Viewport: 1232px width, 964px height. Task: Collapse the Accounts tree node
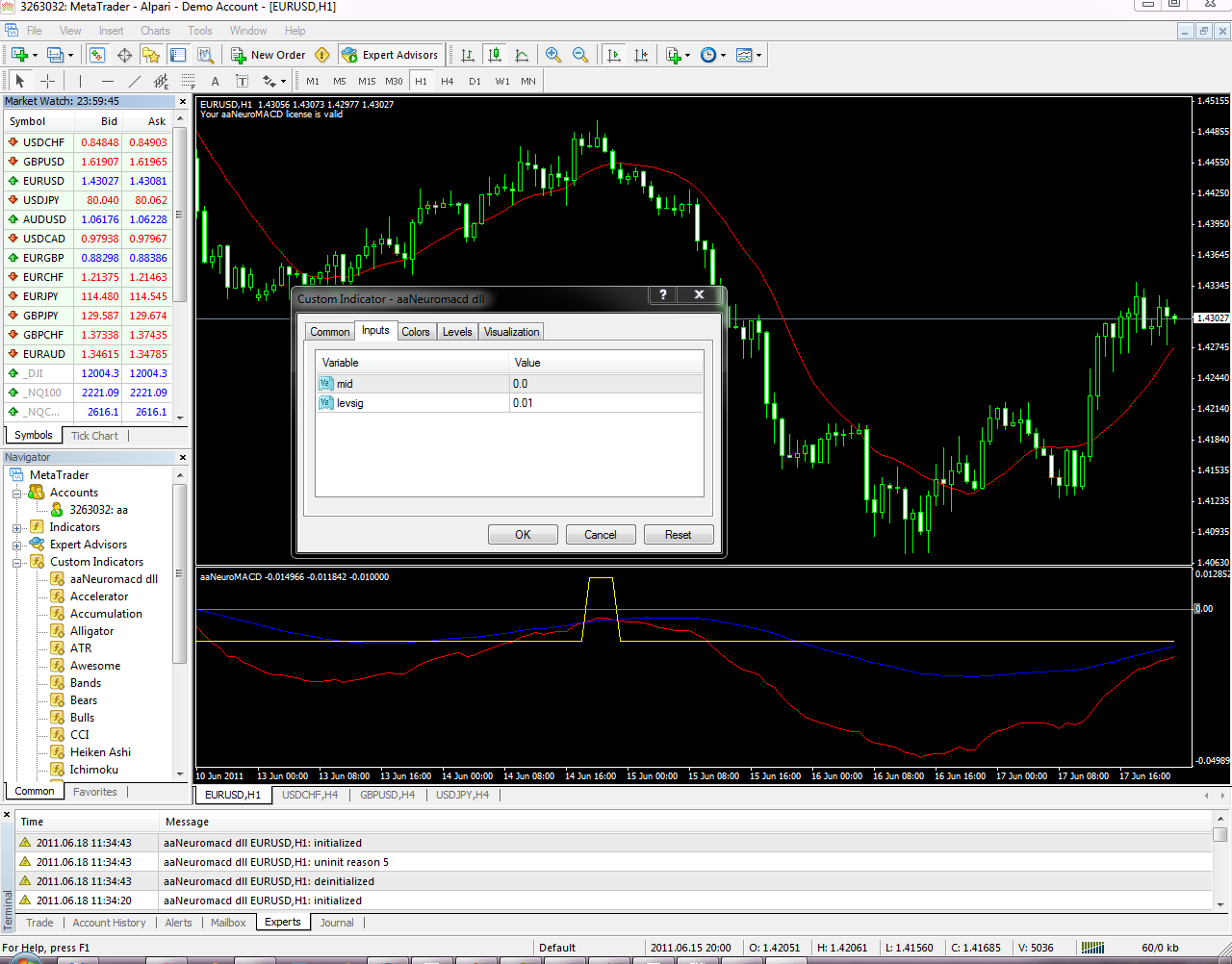click(16, 493)
